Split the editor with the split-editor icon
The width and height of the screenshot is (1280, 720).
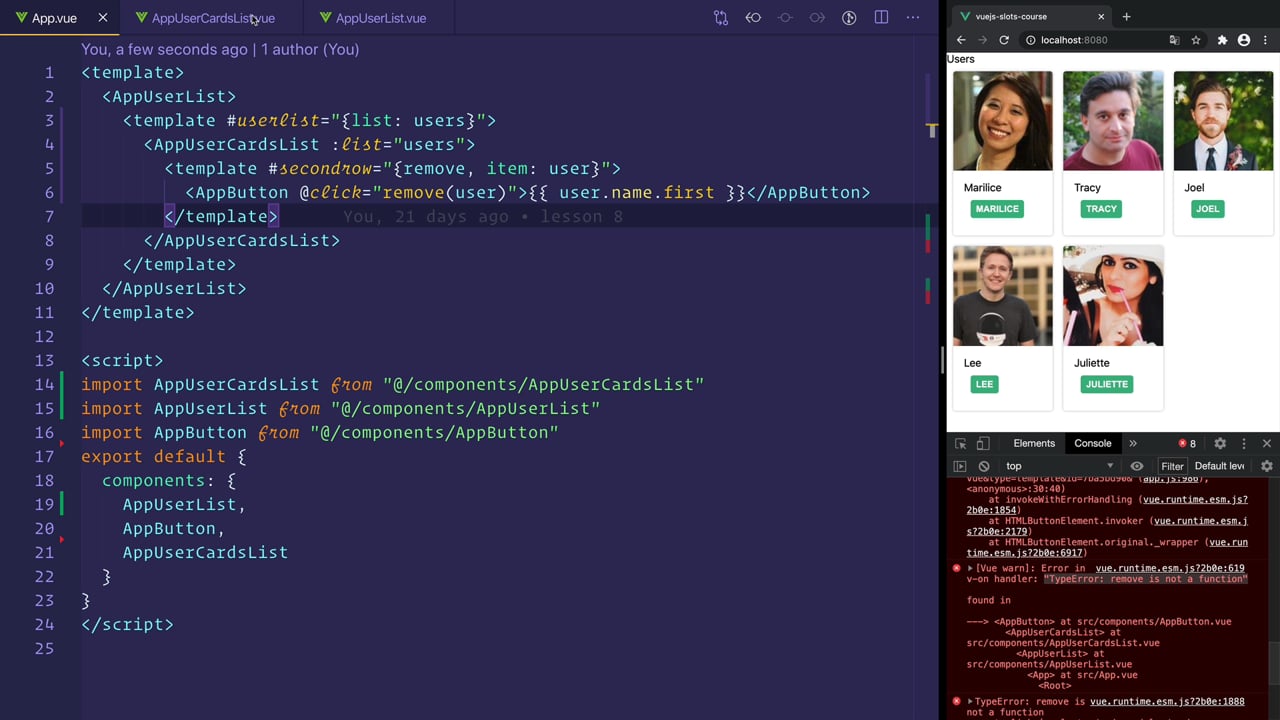881,18
